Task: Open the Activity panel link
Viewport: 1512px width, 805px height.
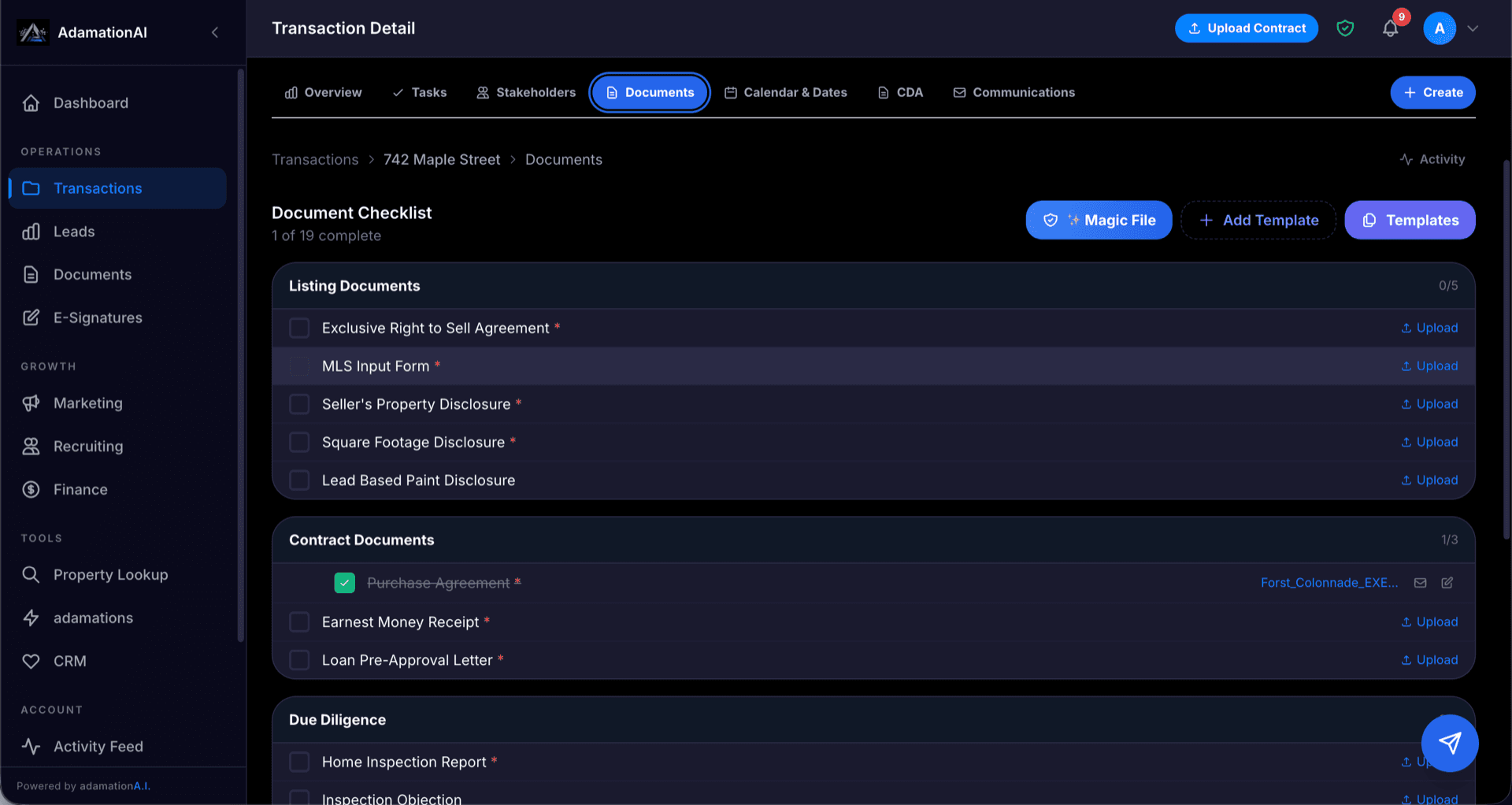Action: 1432,159
